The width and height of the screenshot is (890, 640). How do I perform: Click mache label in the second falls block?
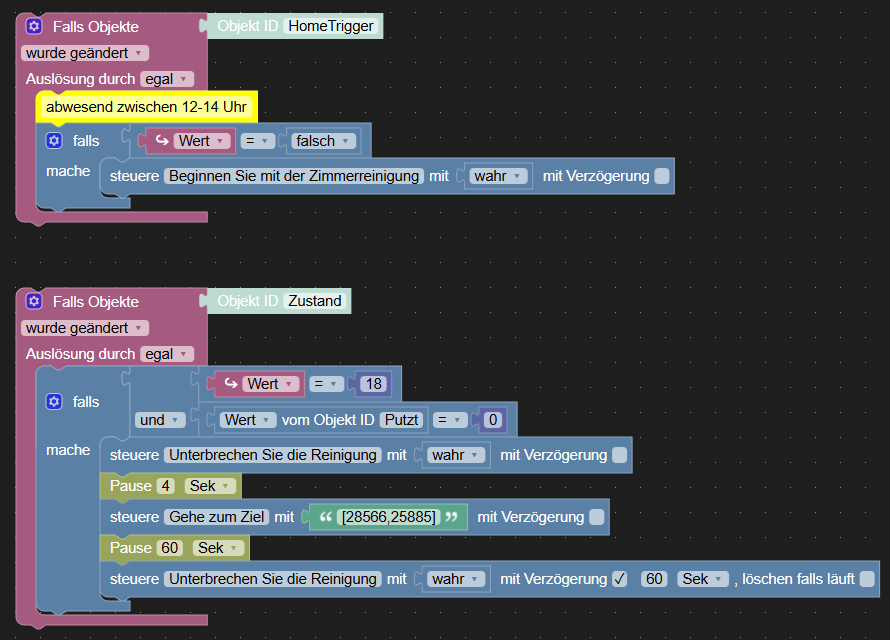pos(68,450)
